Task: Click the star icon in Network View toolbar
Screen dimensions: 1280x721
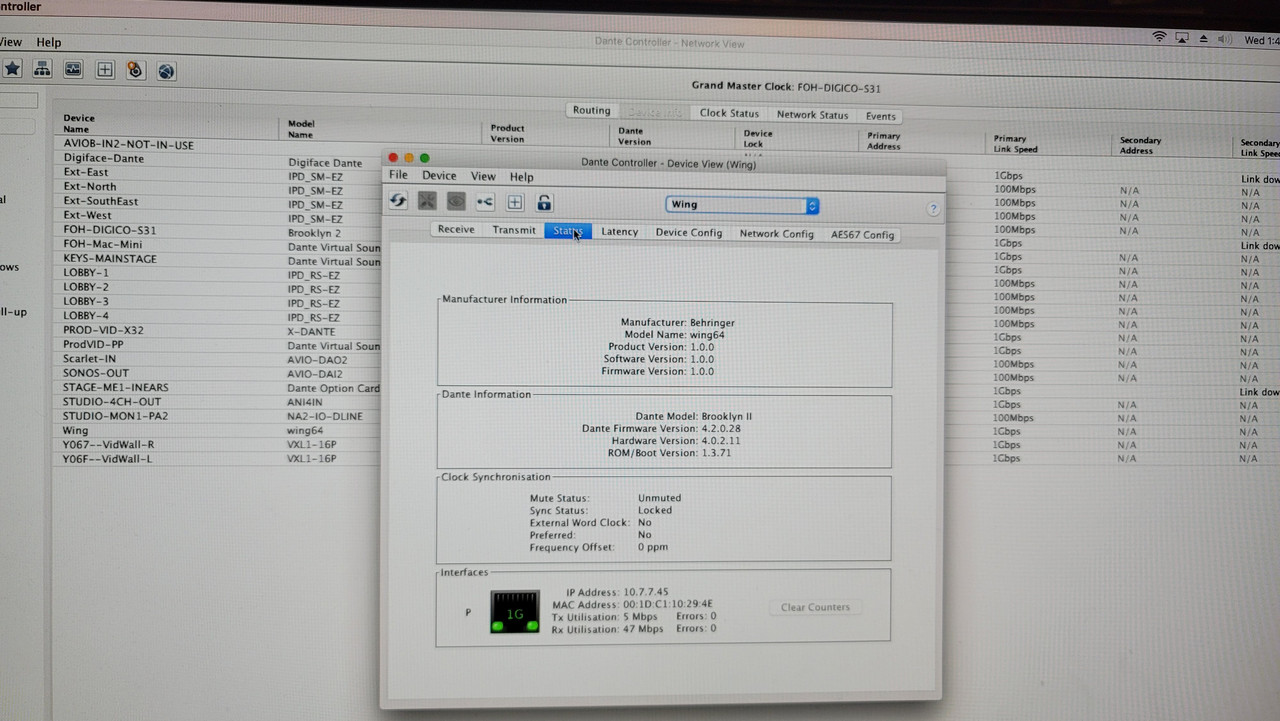Action: point(12,69)
